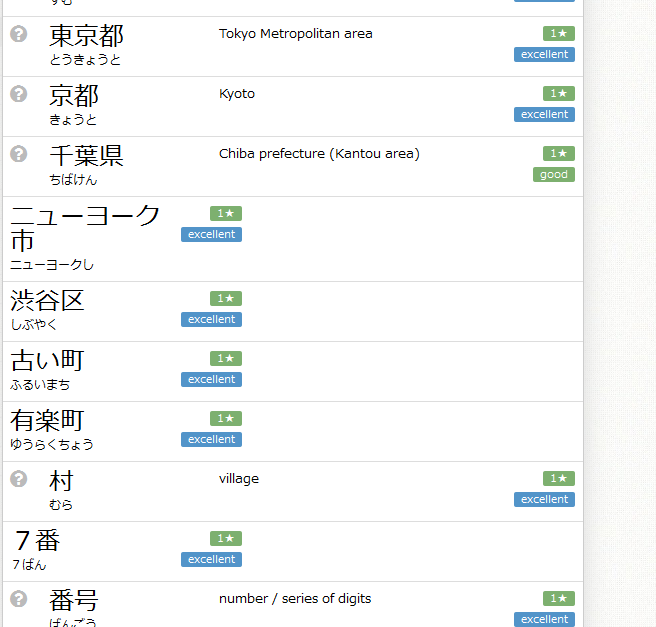Click the excellent badge for ニューヨーク市

211,235
